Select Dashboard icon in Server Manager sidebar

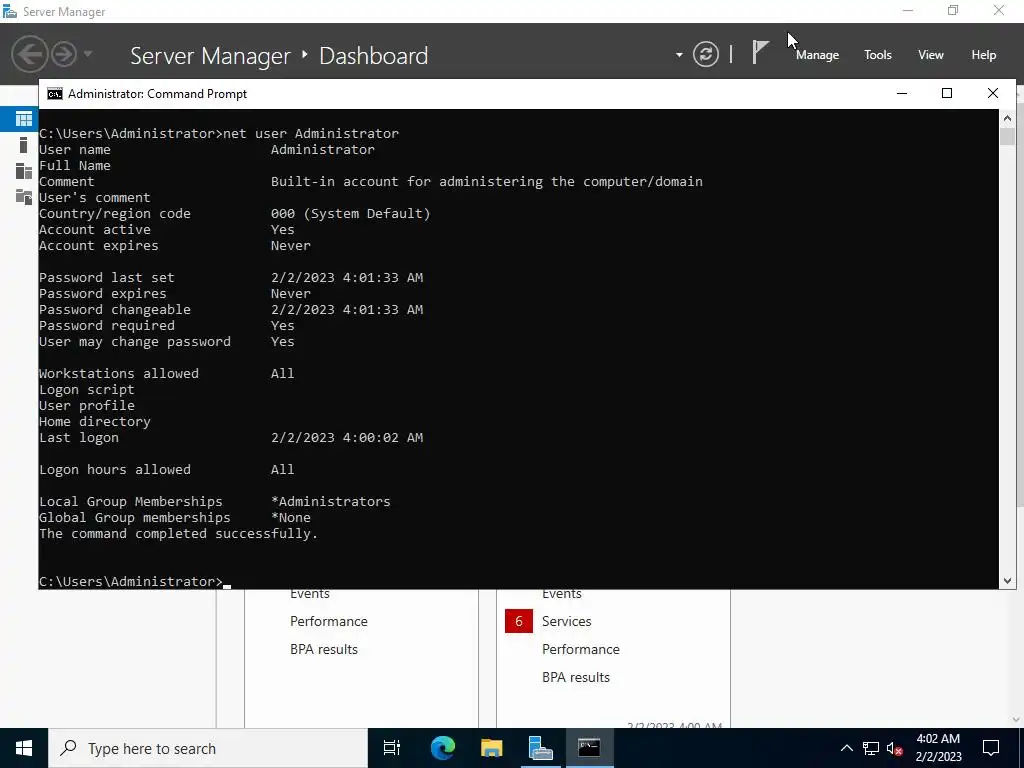[x=24, y=119]
